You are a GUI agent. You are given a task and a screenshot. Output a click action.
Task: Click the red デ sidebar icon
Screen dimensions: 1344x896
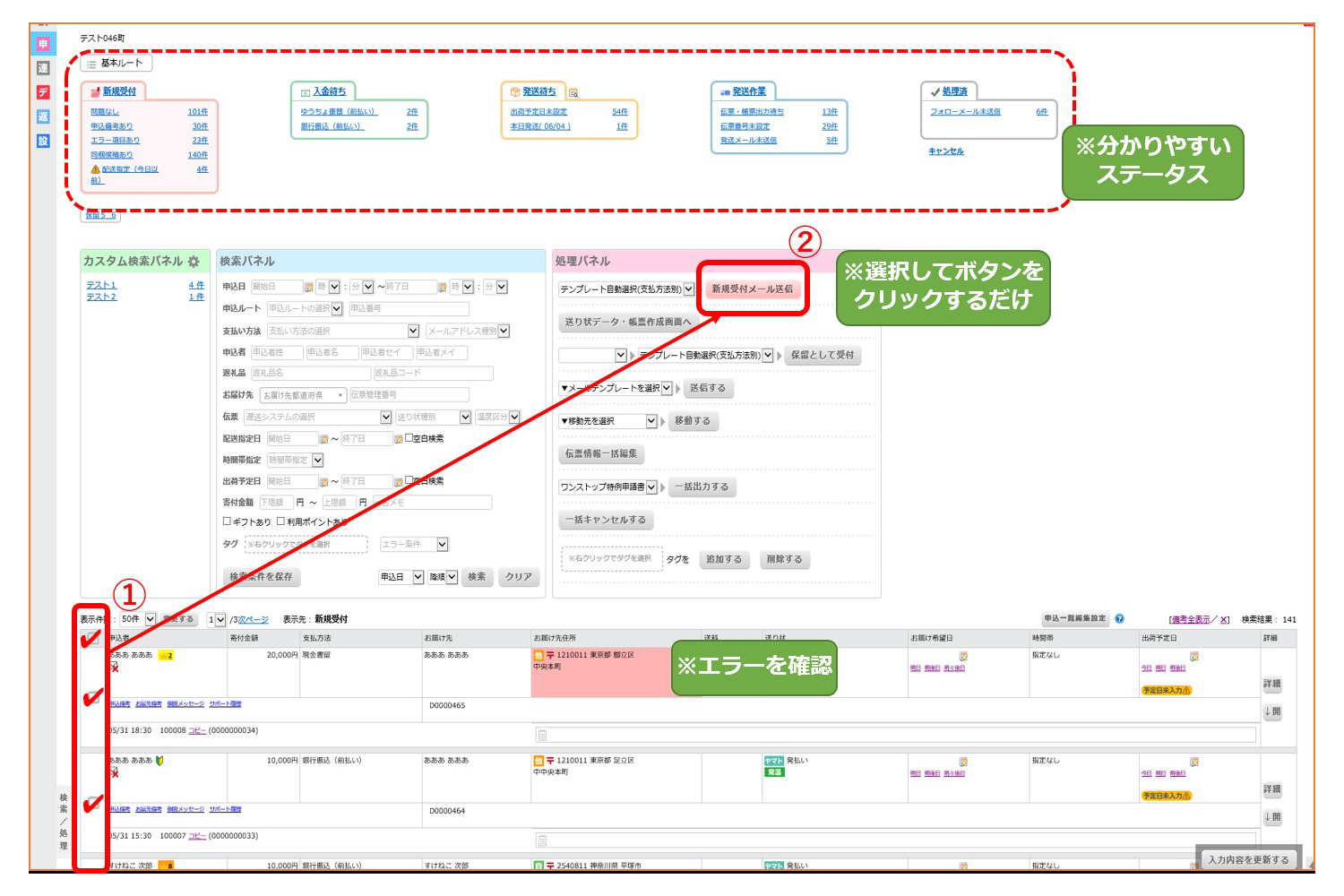(x=43, y=92)
